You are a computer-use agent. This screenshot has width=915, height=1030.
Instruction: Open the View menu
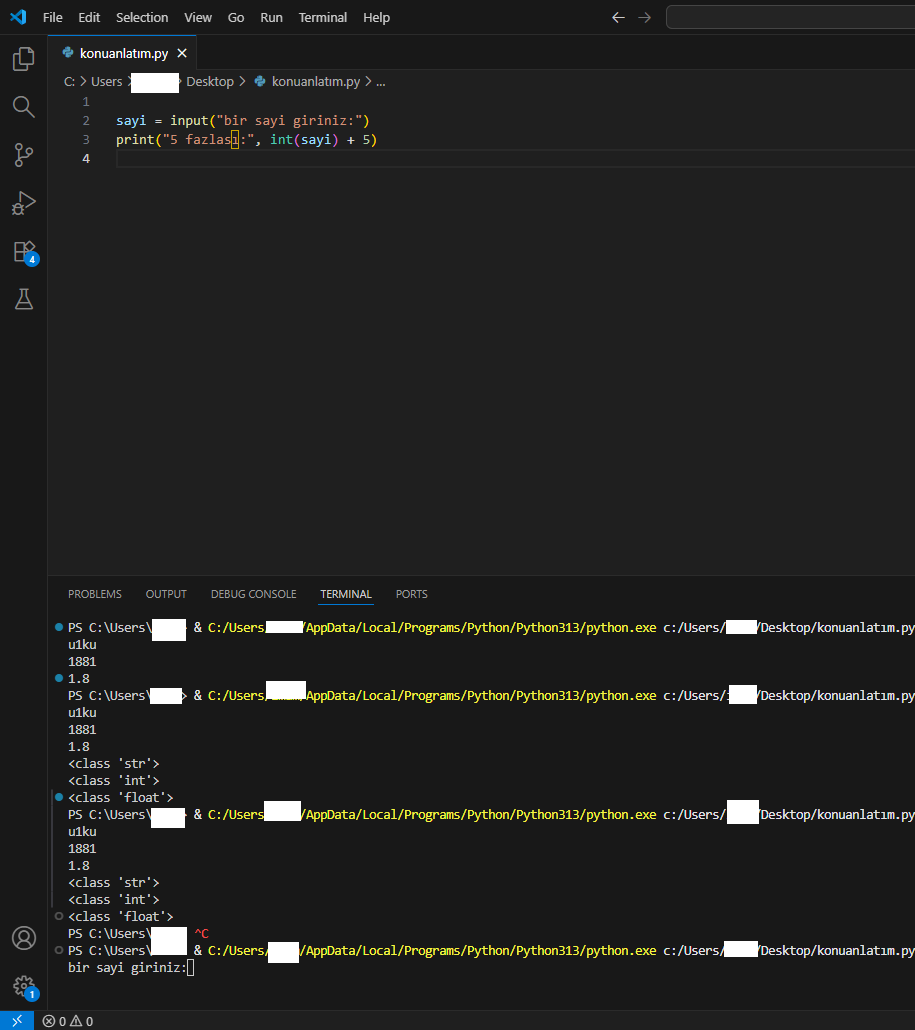point(198,18)
